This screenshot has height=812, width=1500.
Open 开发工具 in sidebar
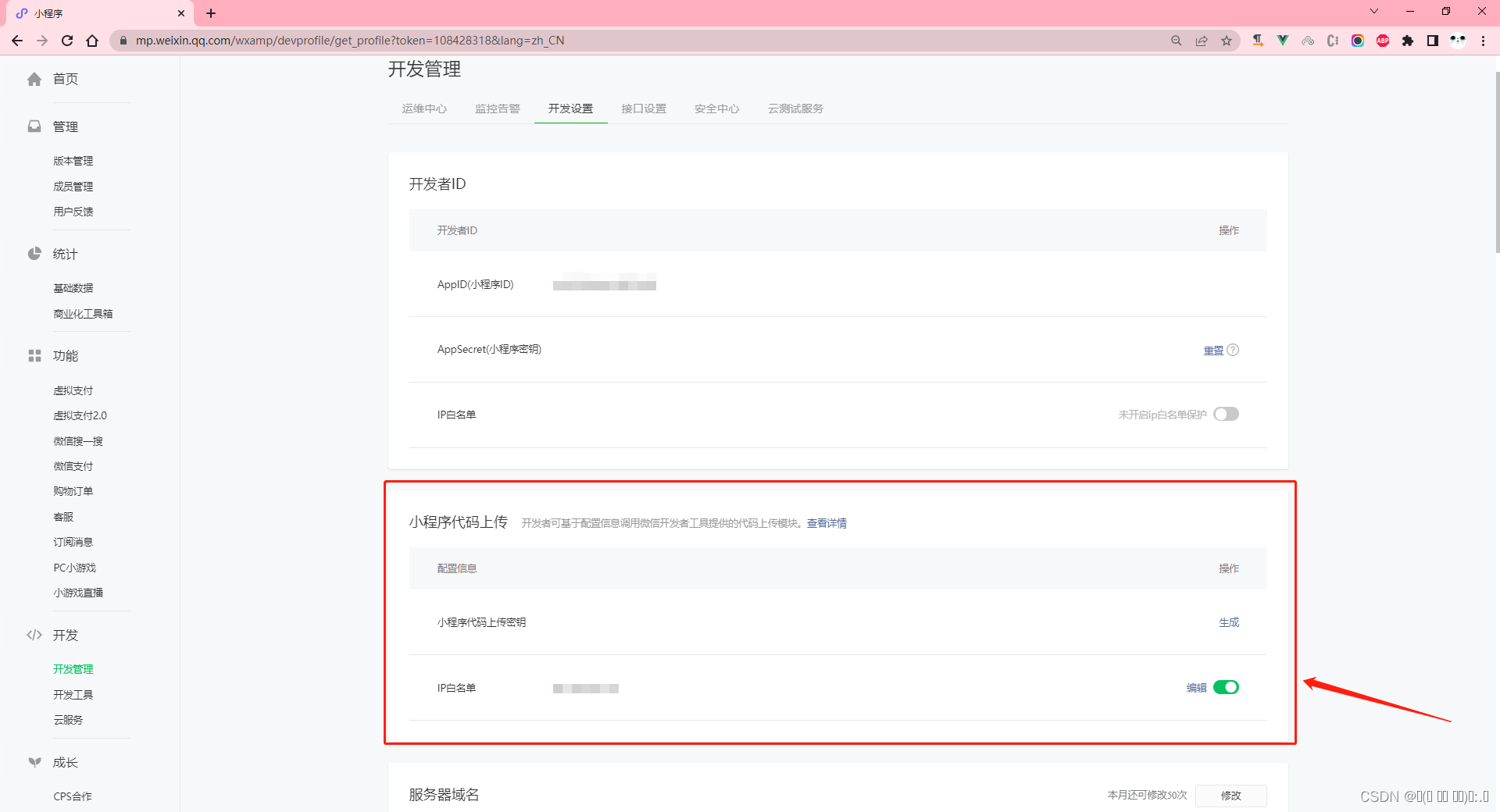point(73,695)
